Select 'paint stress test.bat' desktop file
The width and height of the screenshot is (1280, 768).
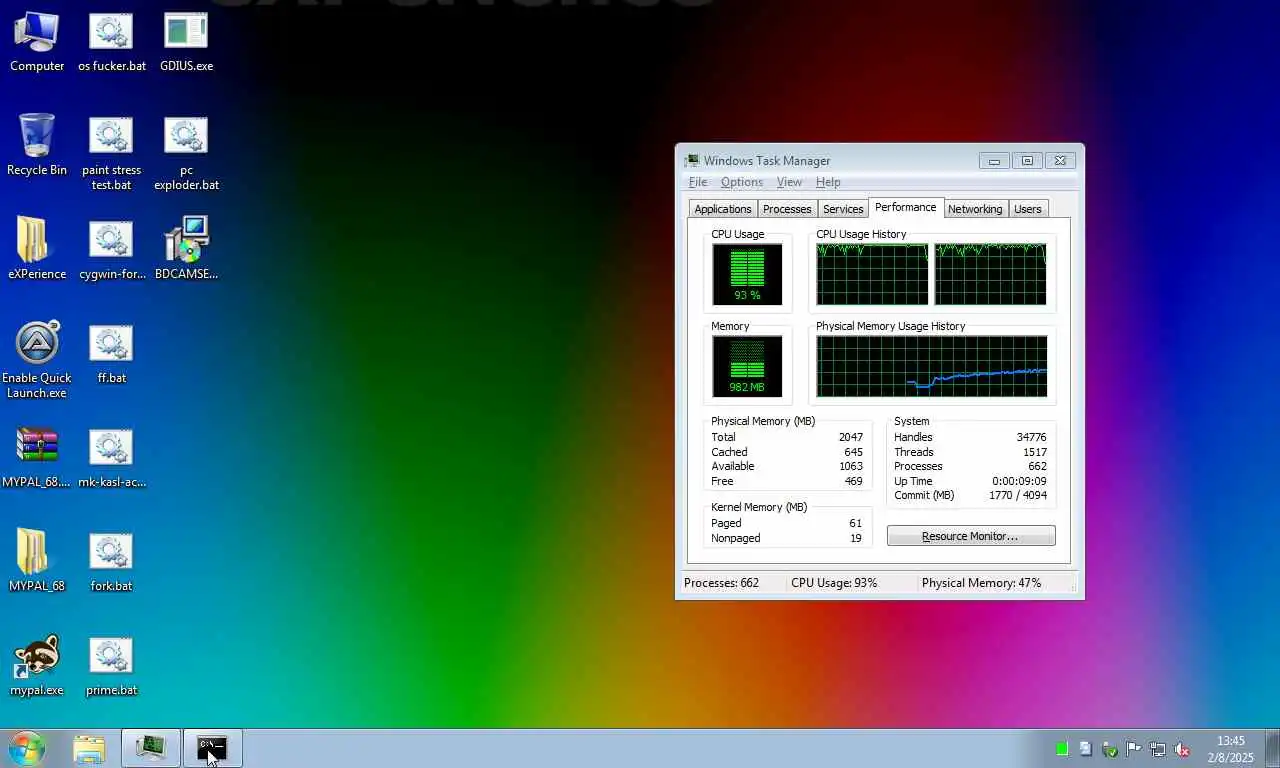coord(111,153)
